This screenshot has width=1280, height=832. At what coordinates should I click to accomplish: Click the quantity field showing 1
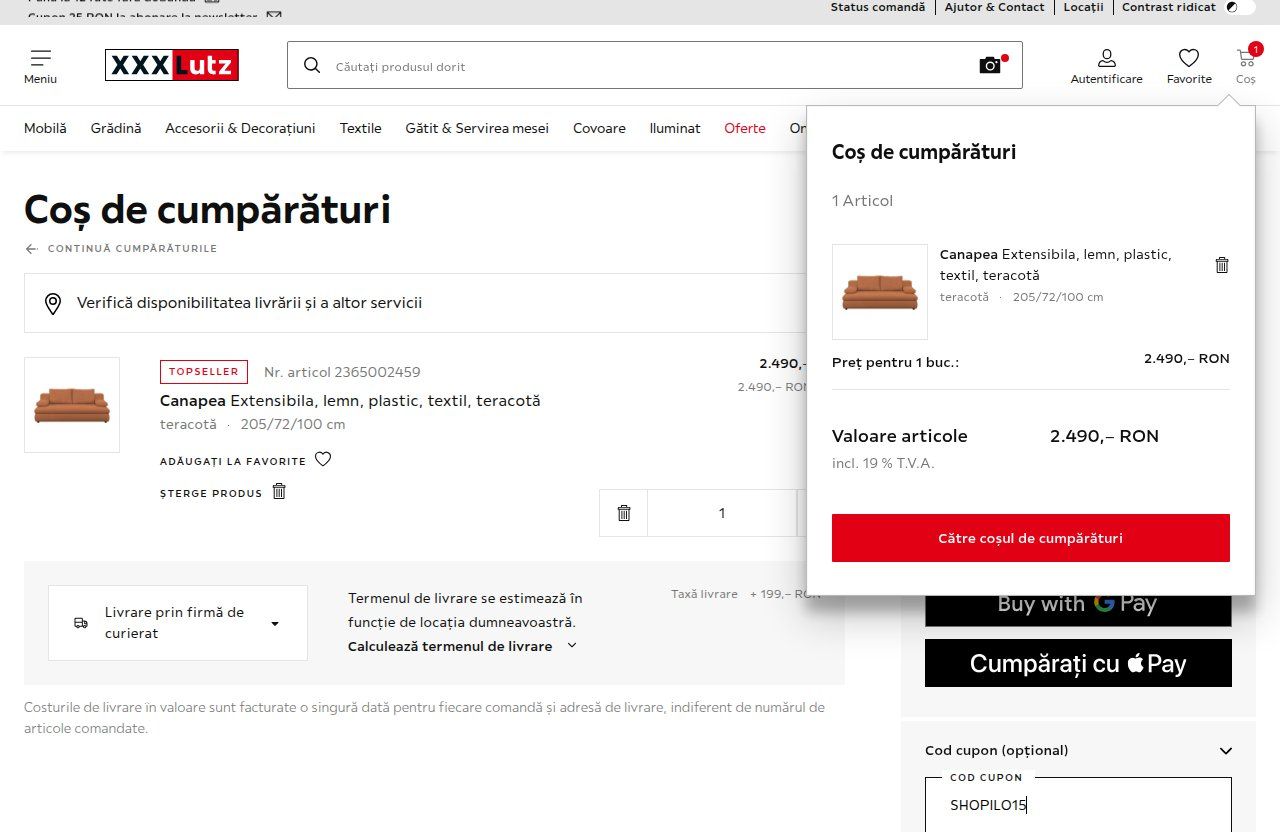click(x=722, y=513)
